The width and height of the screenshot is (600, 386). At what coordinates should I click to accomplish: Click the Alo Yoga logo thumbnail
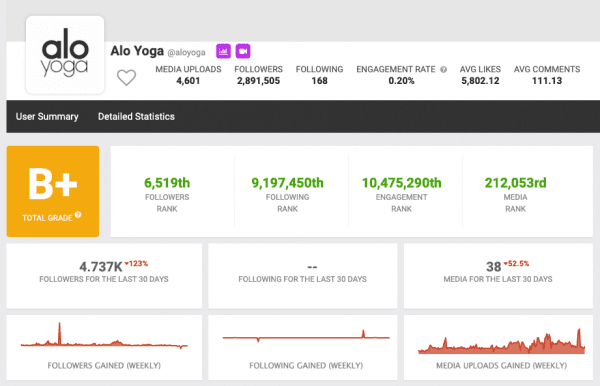pos(65,55)
